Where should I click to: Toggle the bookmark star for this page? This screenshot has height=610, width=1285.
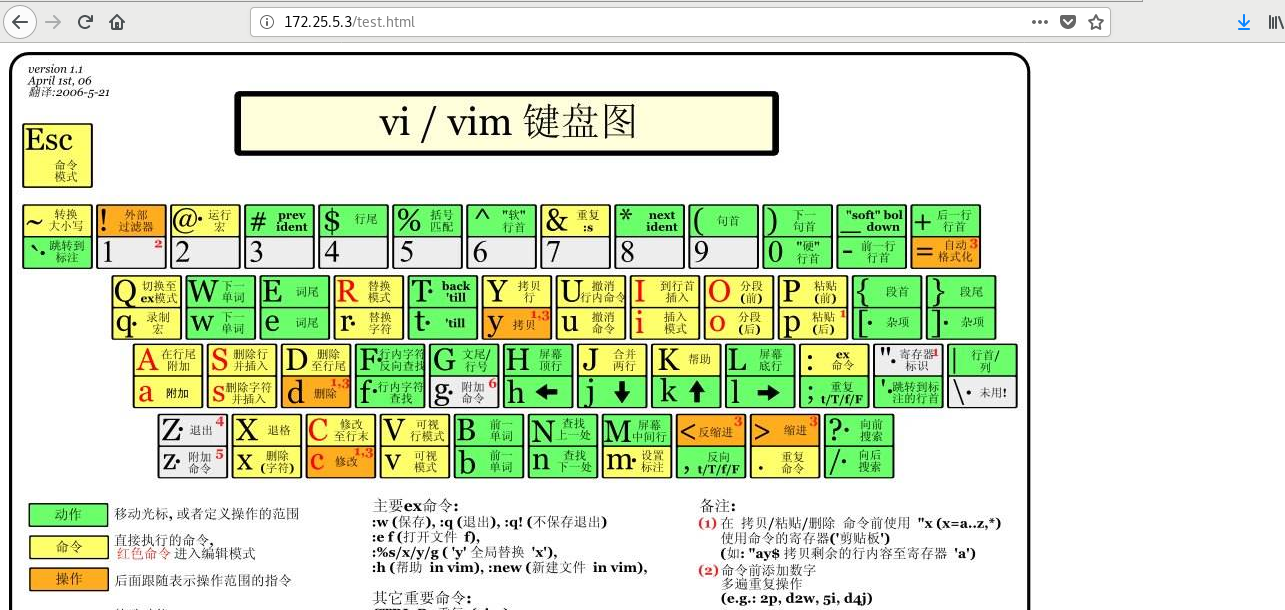(1096, 21)
